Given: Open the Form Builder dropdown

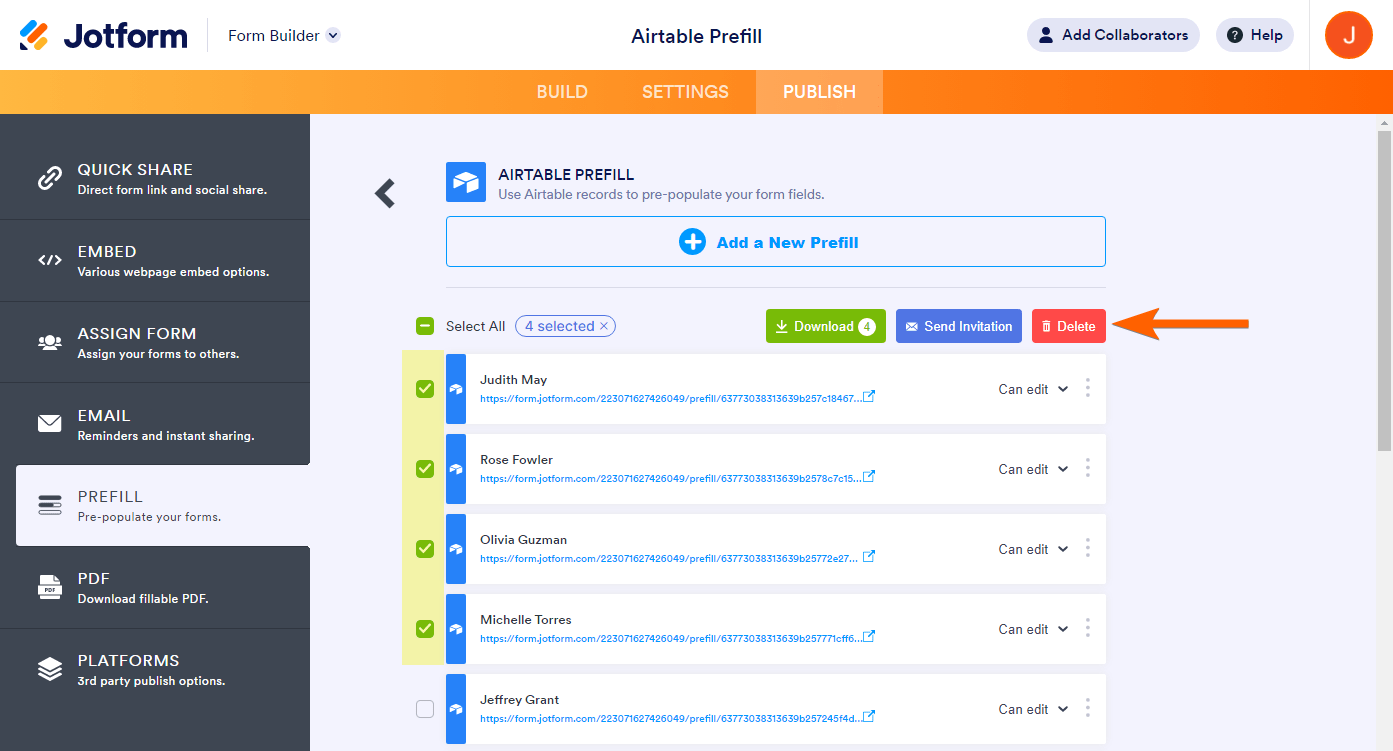Looking at the screenshot, I should [x=284, y=35].
